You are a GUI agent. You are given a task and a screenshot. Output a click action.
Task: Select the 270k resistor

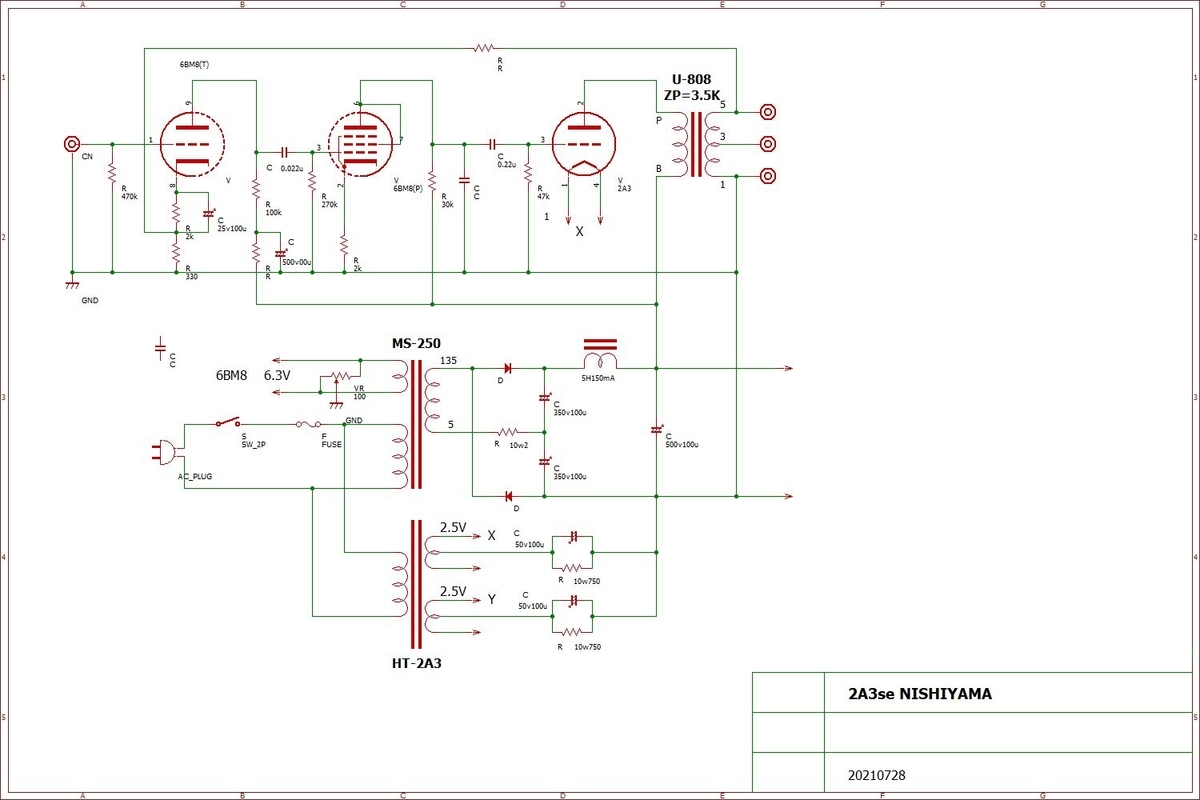coord(312,182)
